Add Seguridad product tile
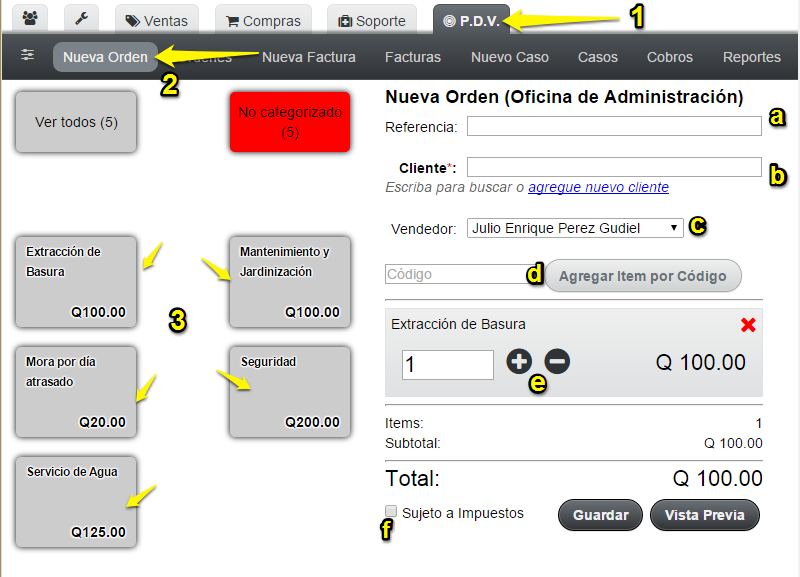This screenshot has width=800, height=577. pos(290,392)
